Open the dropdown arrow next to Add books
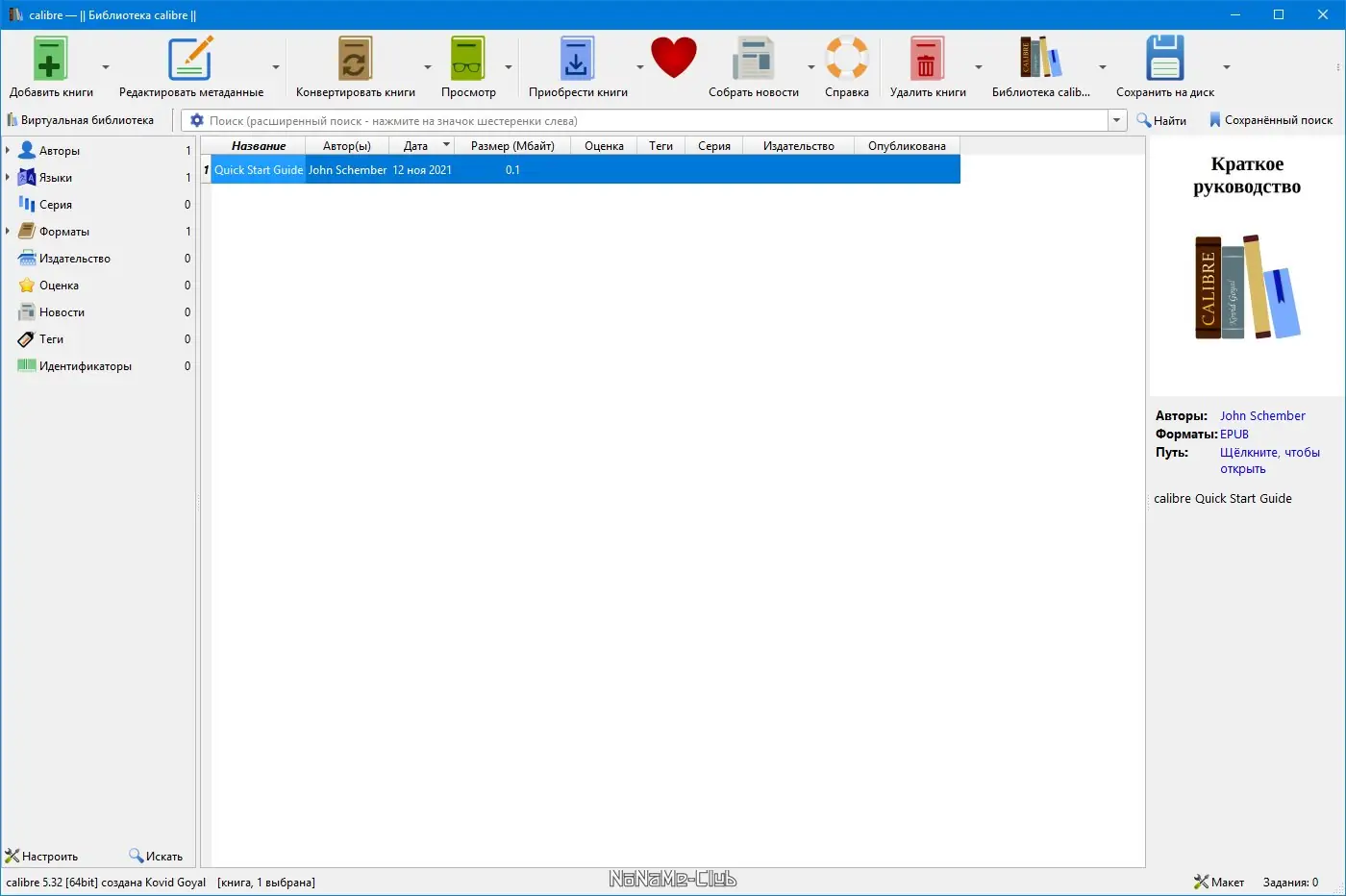This screenshot has height=896, width=1346. [x=106, y=67]
